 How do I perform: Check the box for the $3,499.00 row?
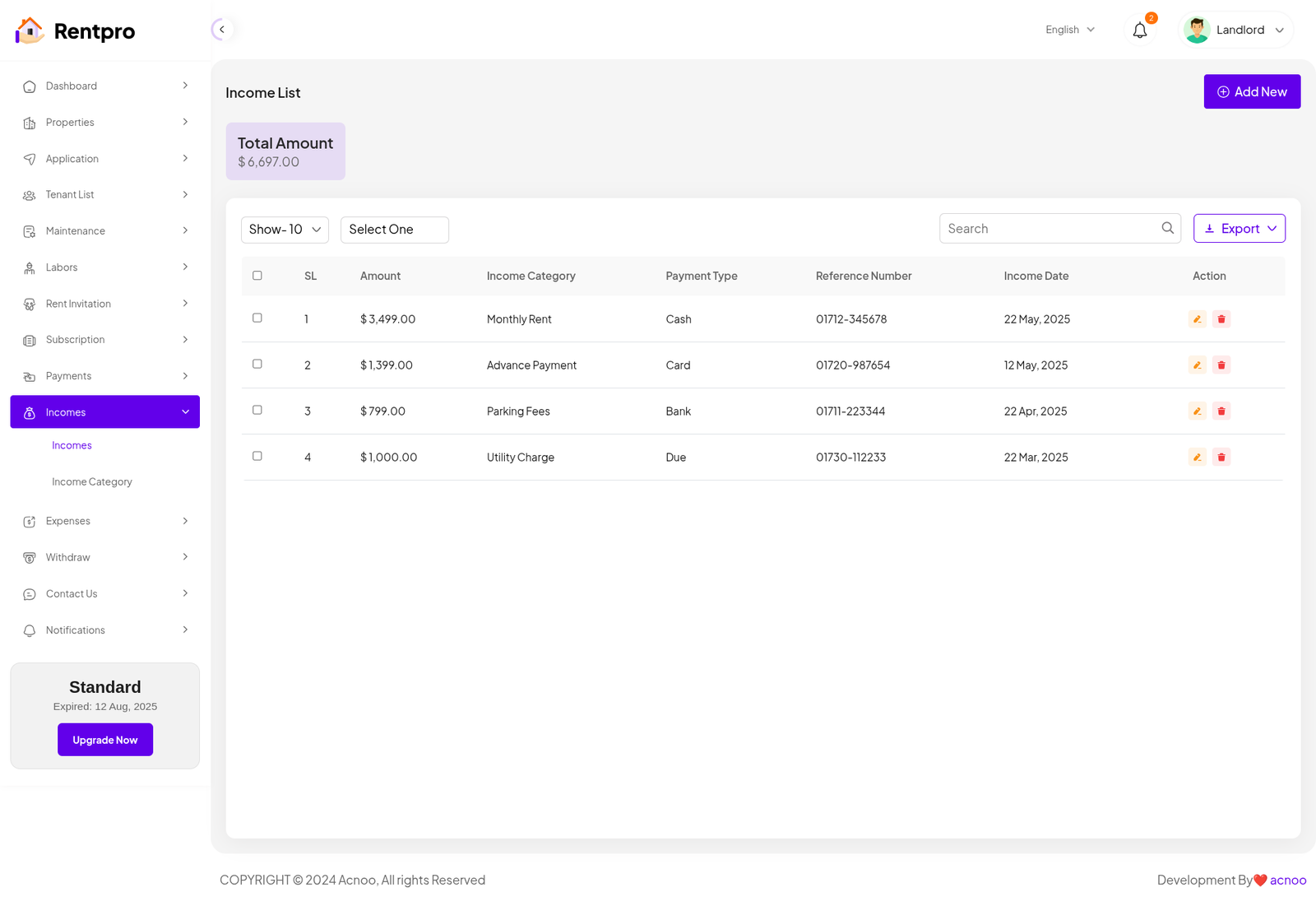click(x=257, y=318)
